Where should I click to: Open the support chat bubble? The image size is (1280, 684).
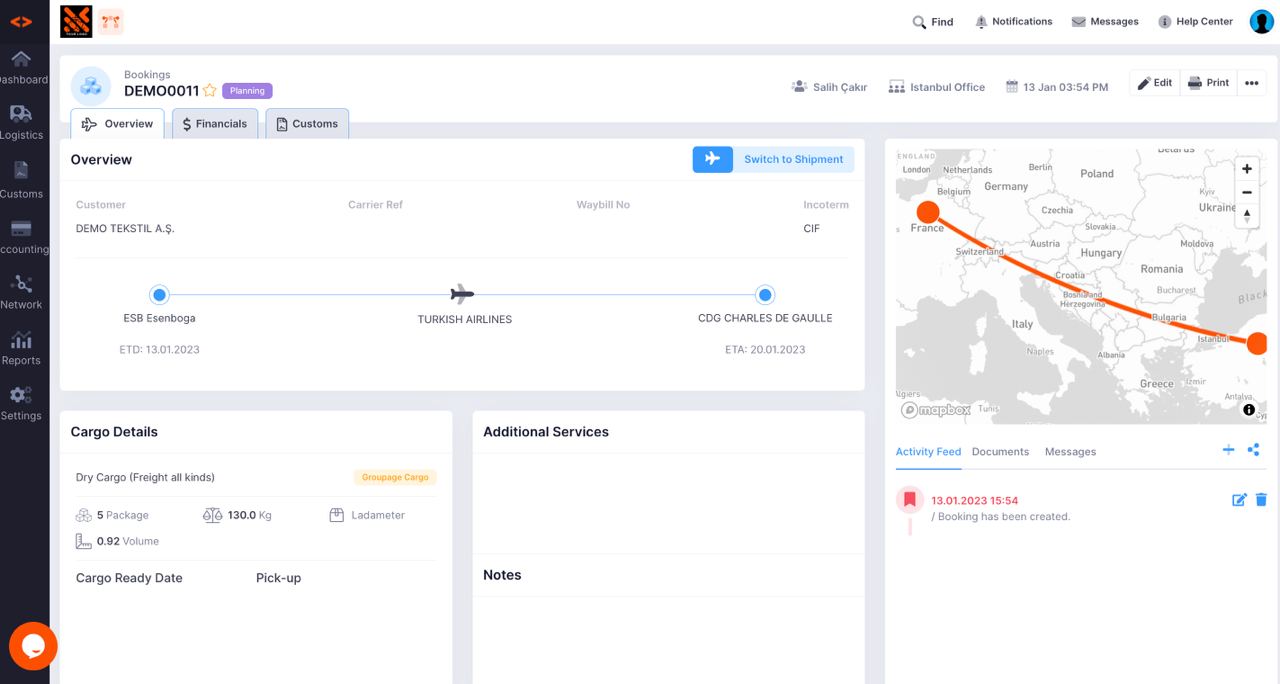[33, 646]
